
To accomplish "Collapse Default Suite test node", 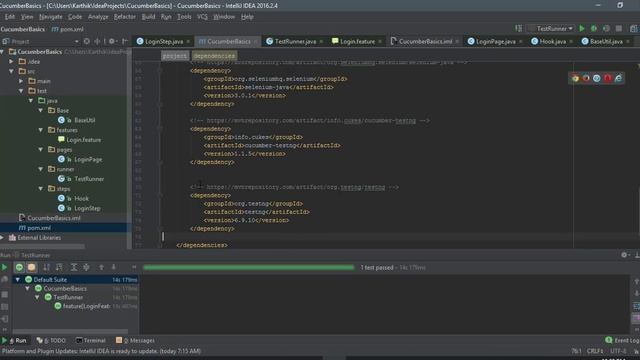I will (18, 280).
